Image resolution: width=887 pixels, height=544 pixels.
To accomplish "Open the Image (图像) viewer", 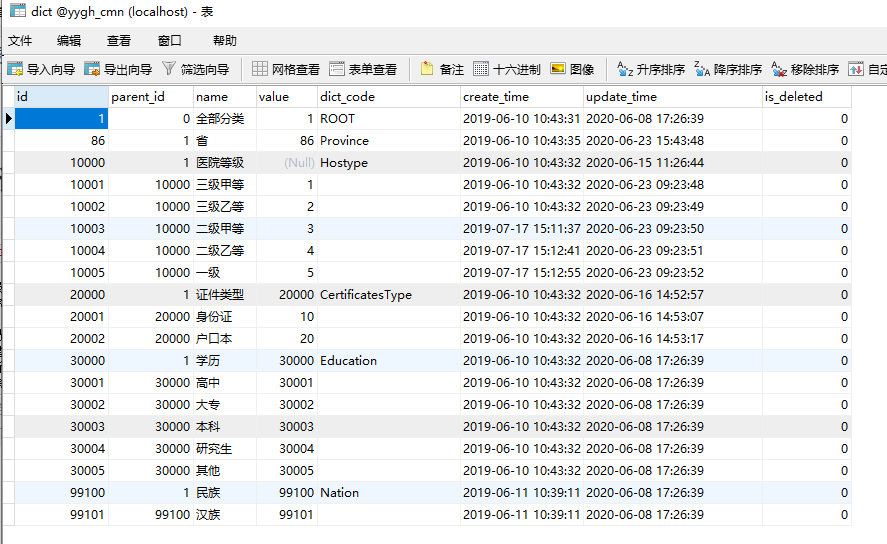I will coord(572,69).
